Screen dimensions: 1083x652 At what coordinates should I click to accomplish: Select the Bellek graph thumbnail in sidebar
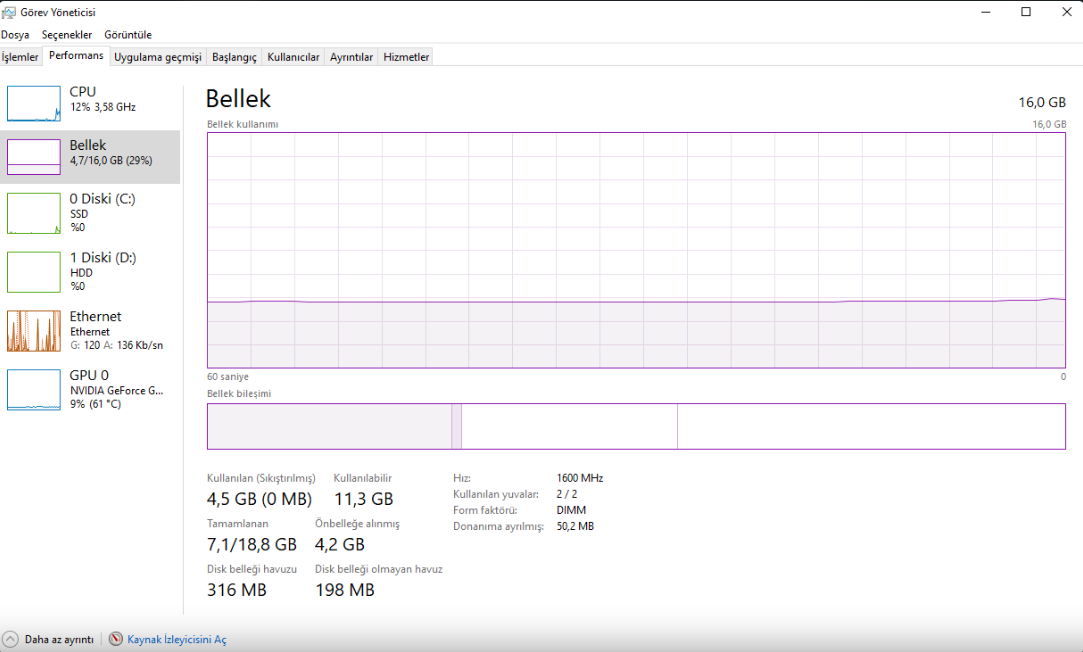[x=34, y=157]
